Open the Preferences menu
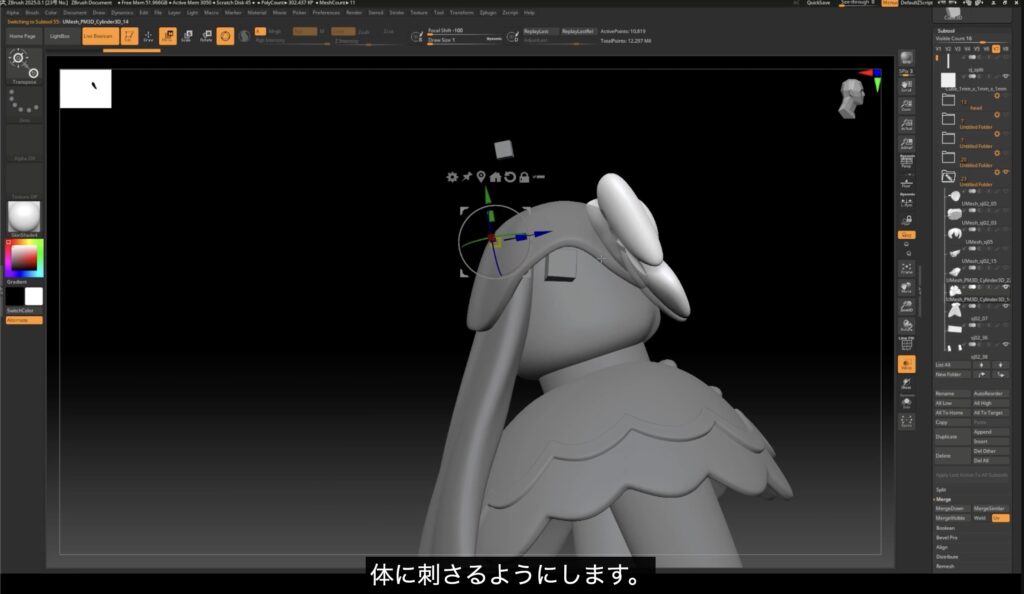1024x594 pixels. coord(325,12)
